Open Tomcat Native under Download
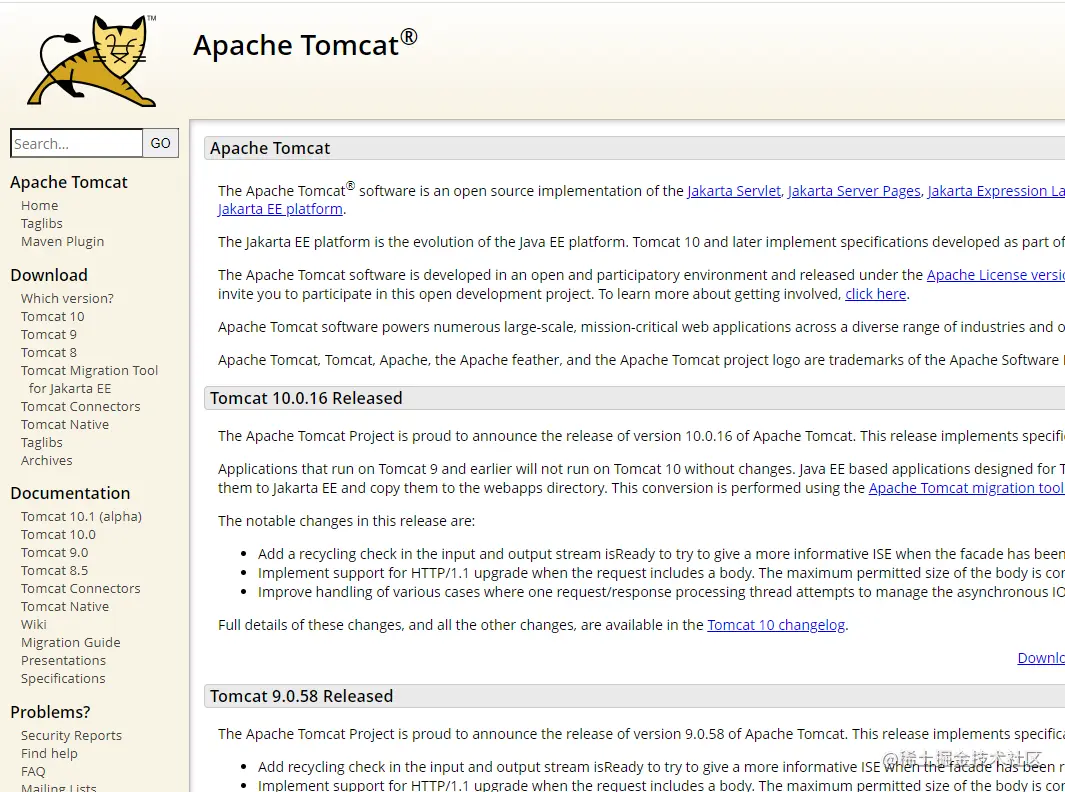 (x=65, y=425)
